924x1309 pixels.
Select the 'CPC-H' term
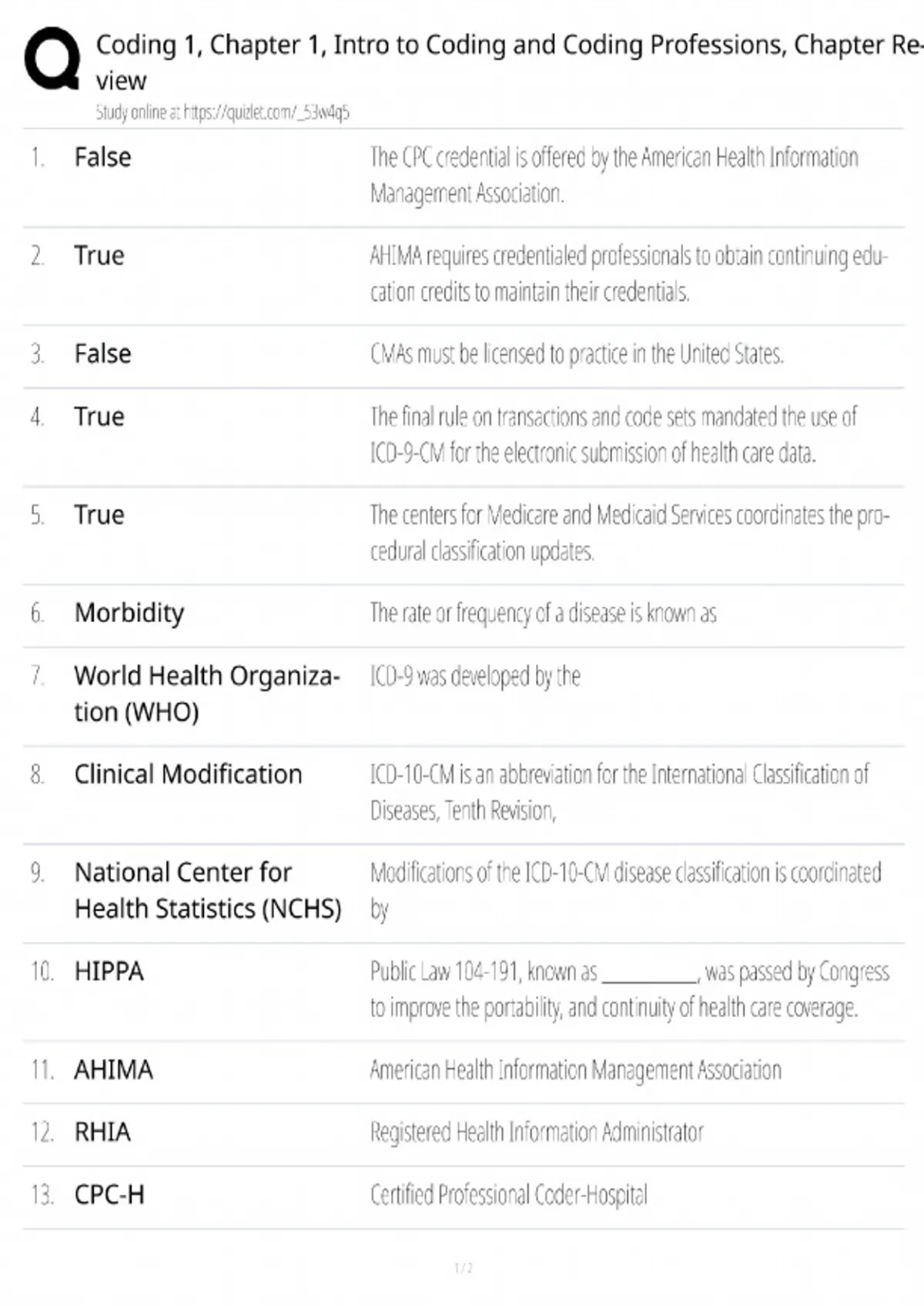[109, 1195]
